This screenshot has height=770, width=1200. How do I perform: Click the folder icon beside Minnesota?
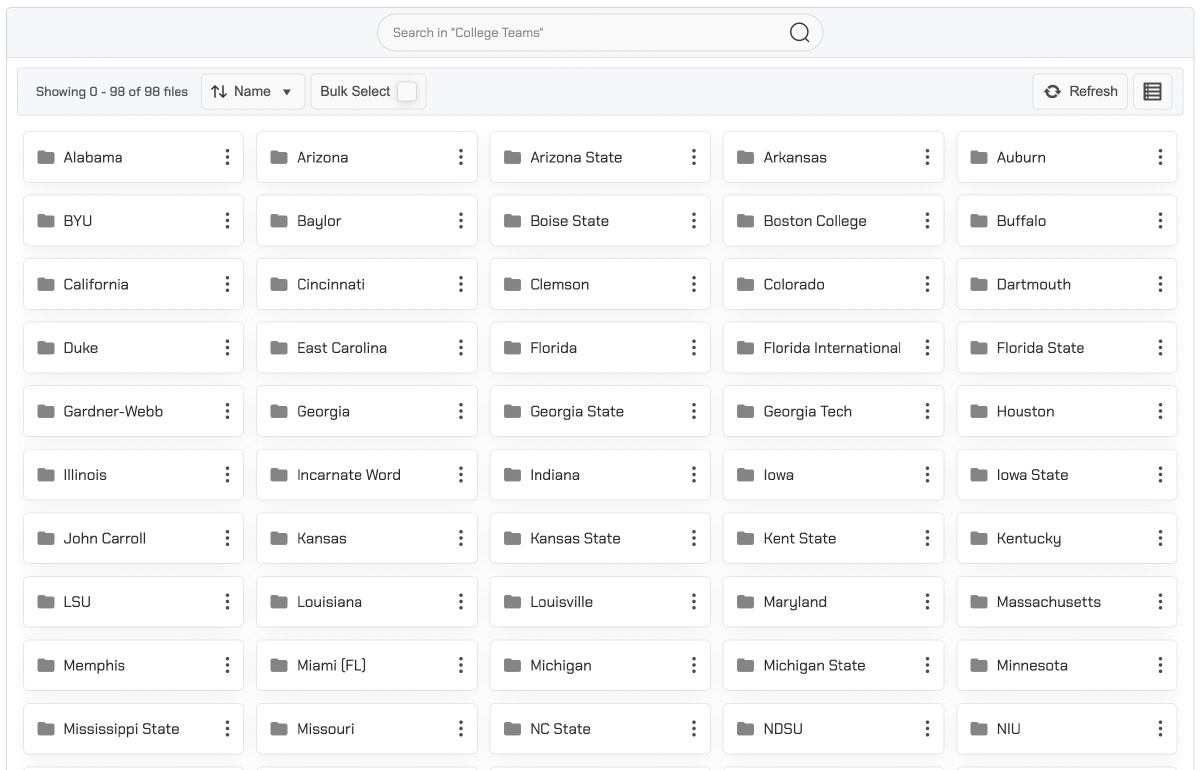tap(979, 665)
